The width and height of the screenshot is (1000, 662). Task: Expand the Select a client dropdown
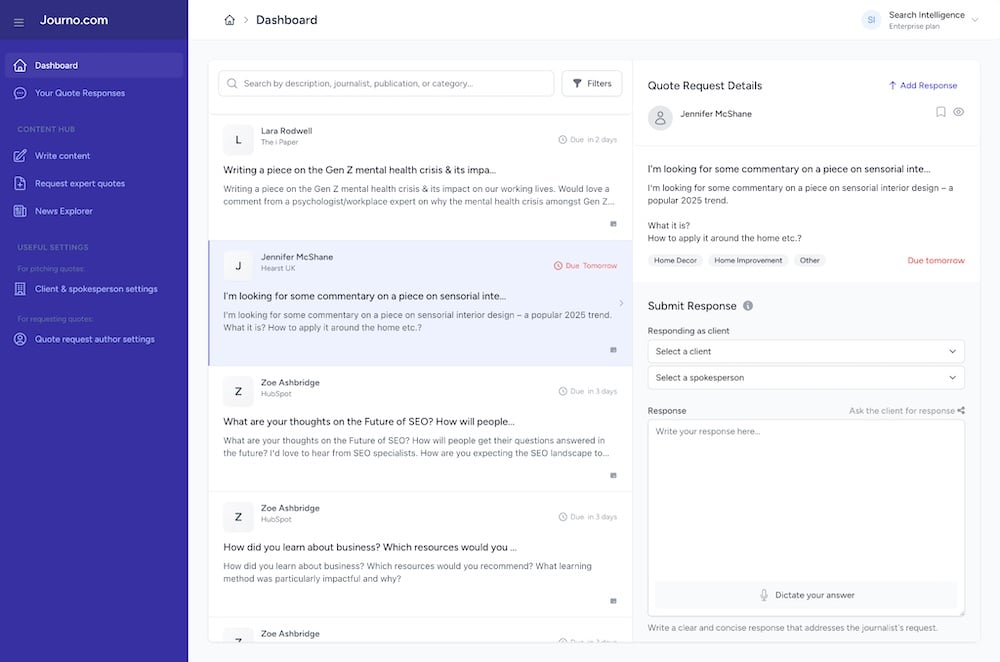pyautogui.click(x=806, y=352)
